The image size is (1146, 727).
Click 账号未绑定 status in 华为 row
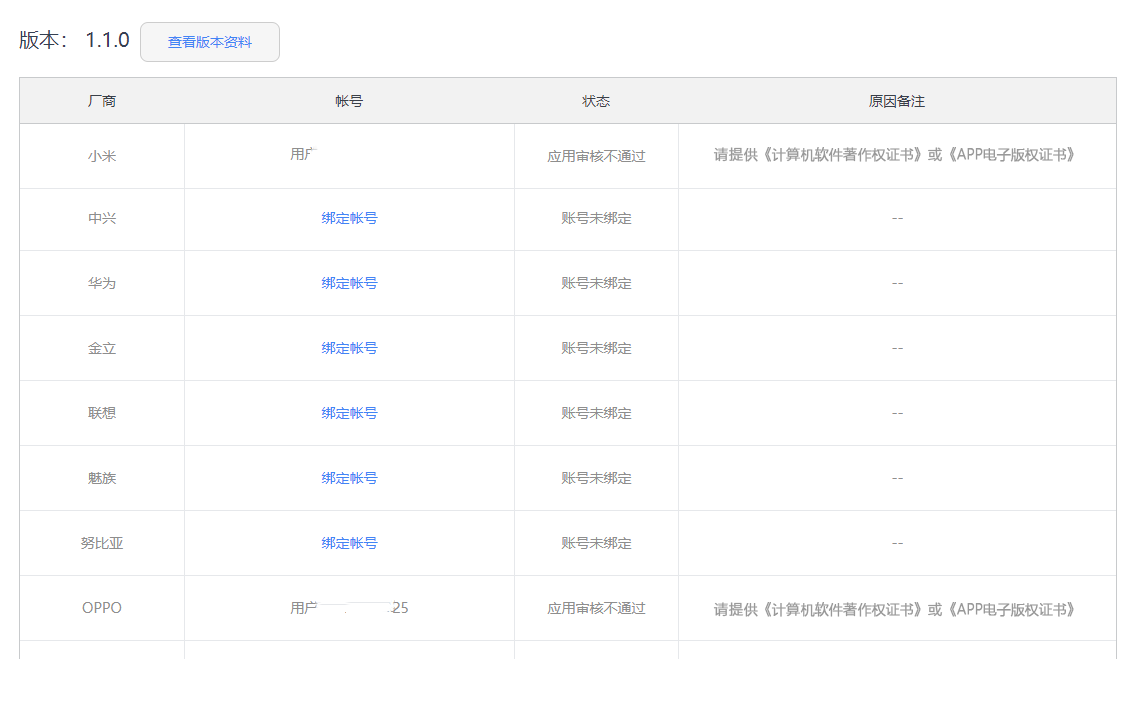[596, 283]
